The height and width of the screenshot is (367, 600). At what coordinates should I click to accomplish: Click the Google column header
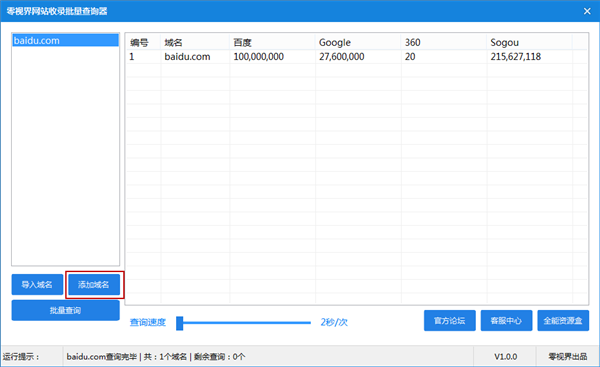coord(358,42)
